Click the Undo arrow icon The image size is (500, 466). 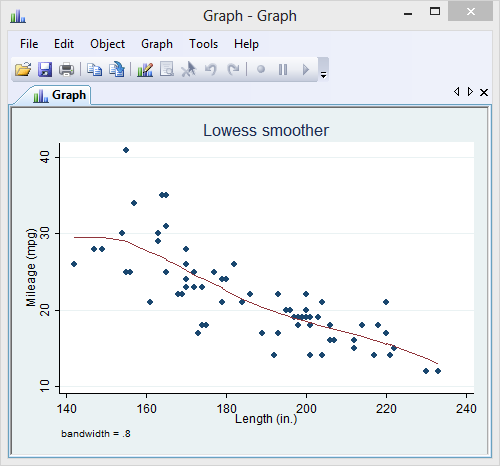pyautogui.click(x=211, y=69)
